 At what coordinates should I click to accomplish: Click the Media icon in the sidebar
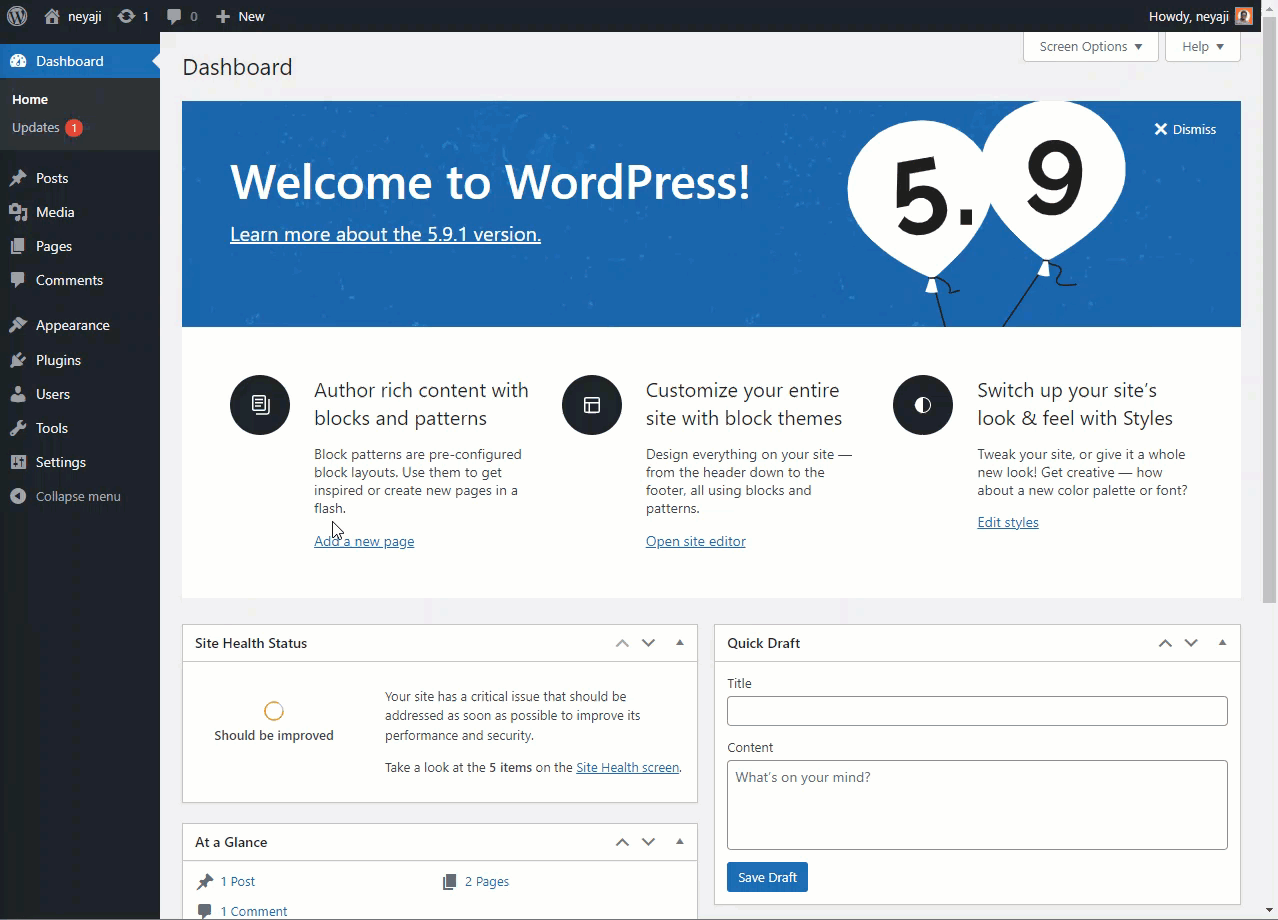pyautogui.click(x=18, y=212)
